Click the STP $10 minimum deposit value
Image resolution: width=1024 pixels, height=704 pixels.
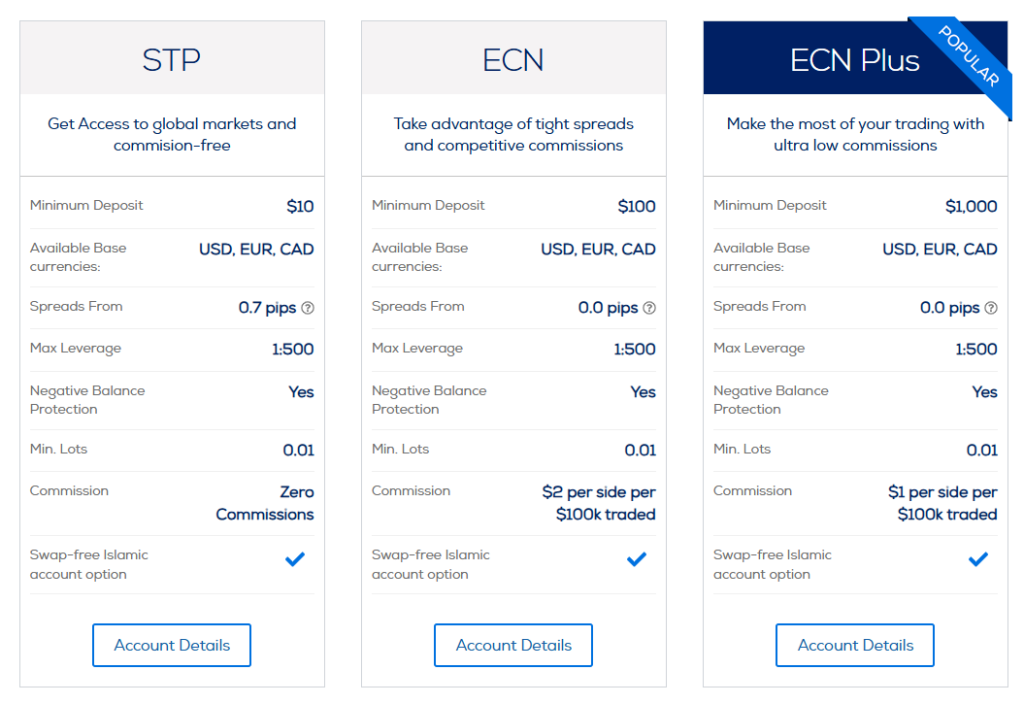pos(300,207)
